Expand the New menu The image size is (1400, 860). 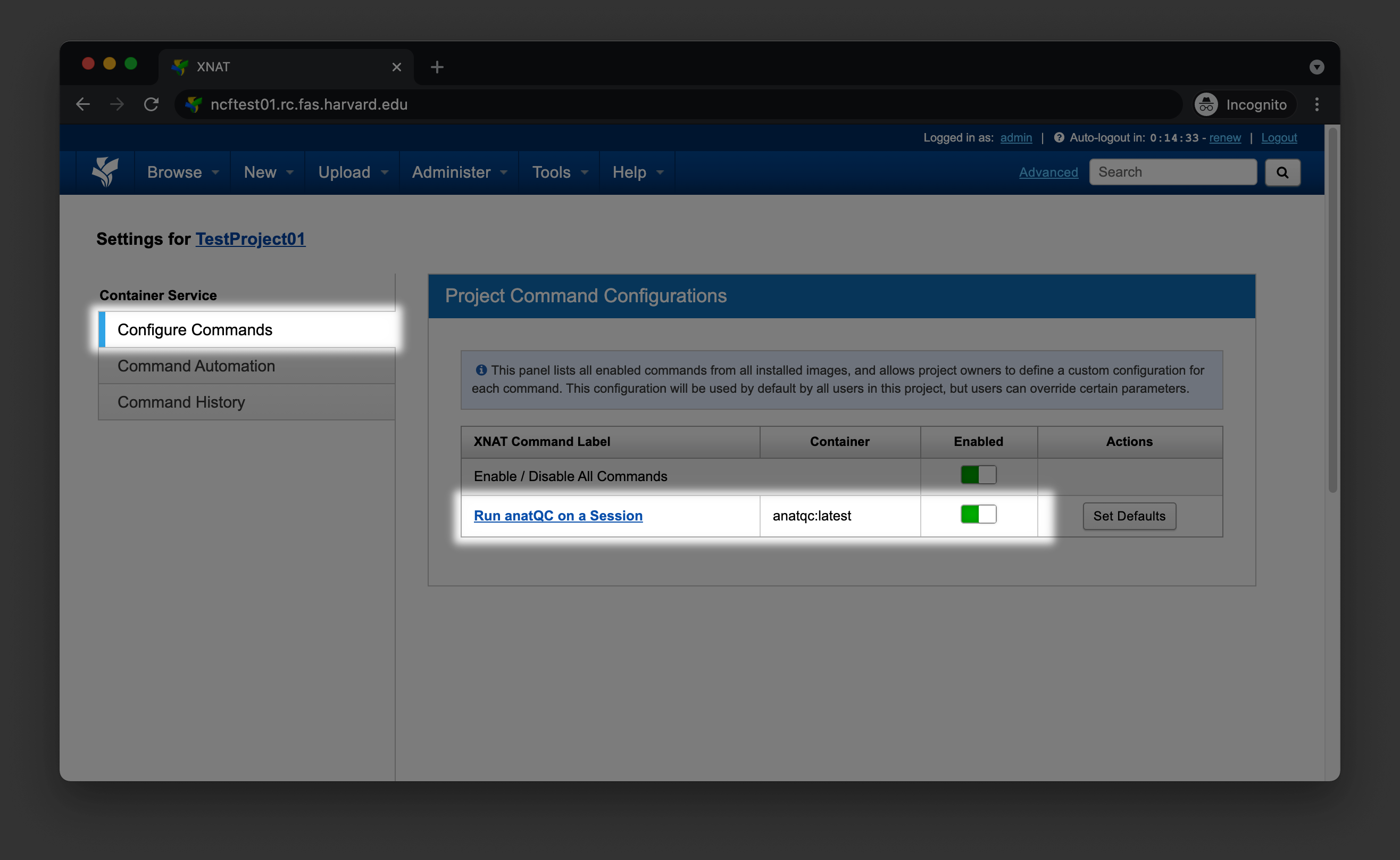[268, 172]
